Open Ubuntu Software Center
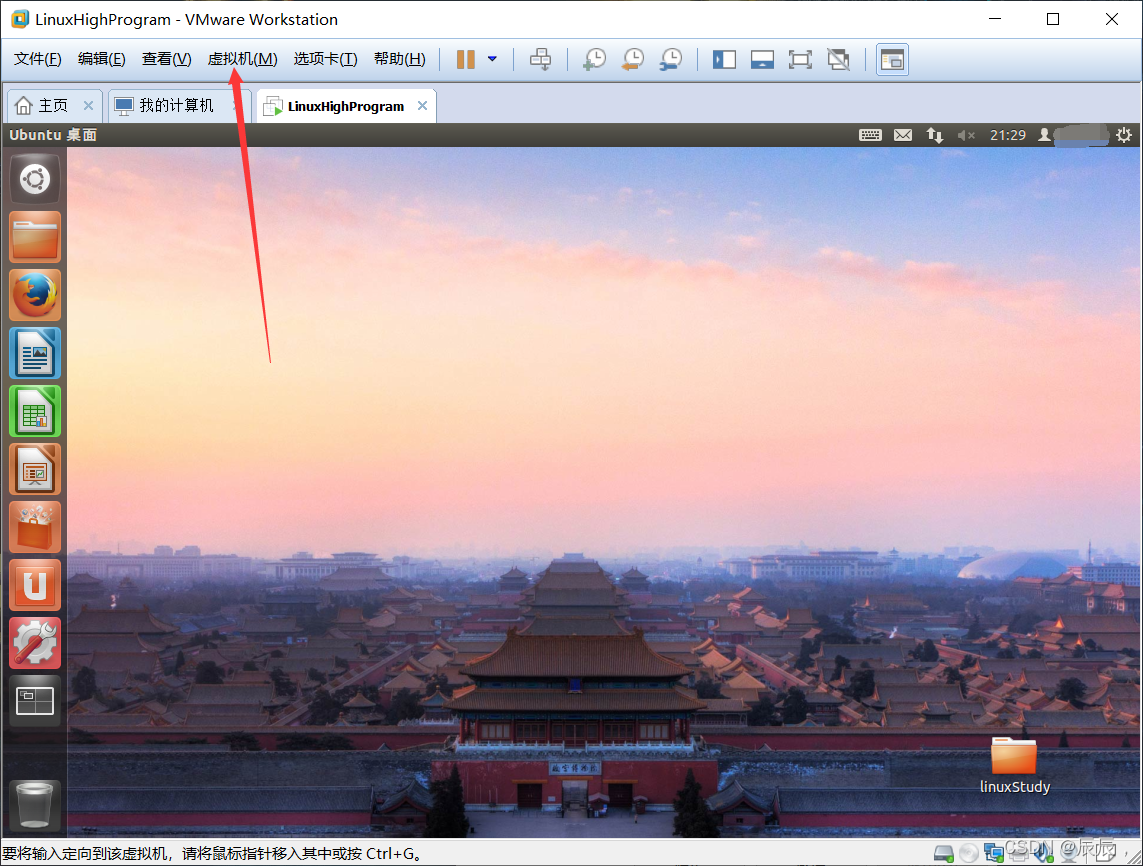 pyautogui.click(x=35, y=528)
